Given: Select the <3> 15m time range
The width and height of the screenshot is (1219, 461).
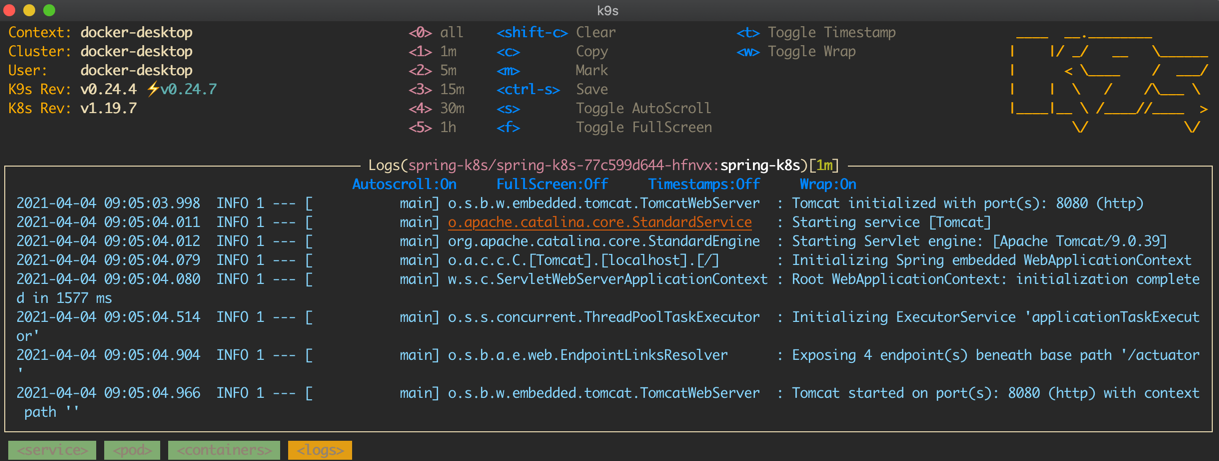Looking at the screenshot, I should point(436,90).
